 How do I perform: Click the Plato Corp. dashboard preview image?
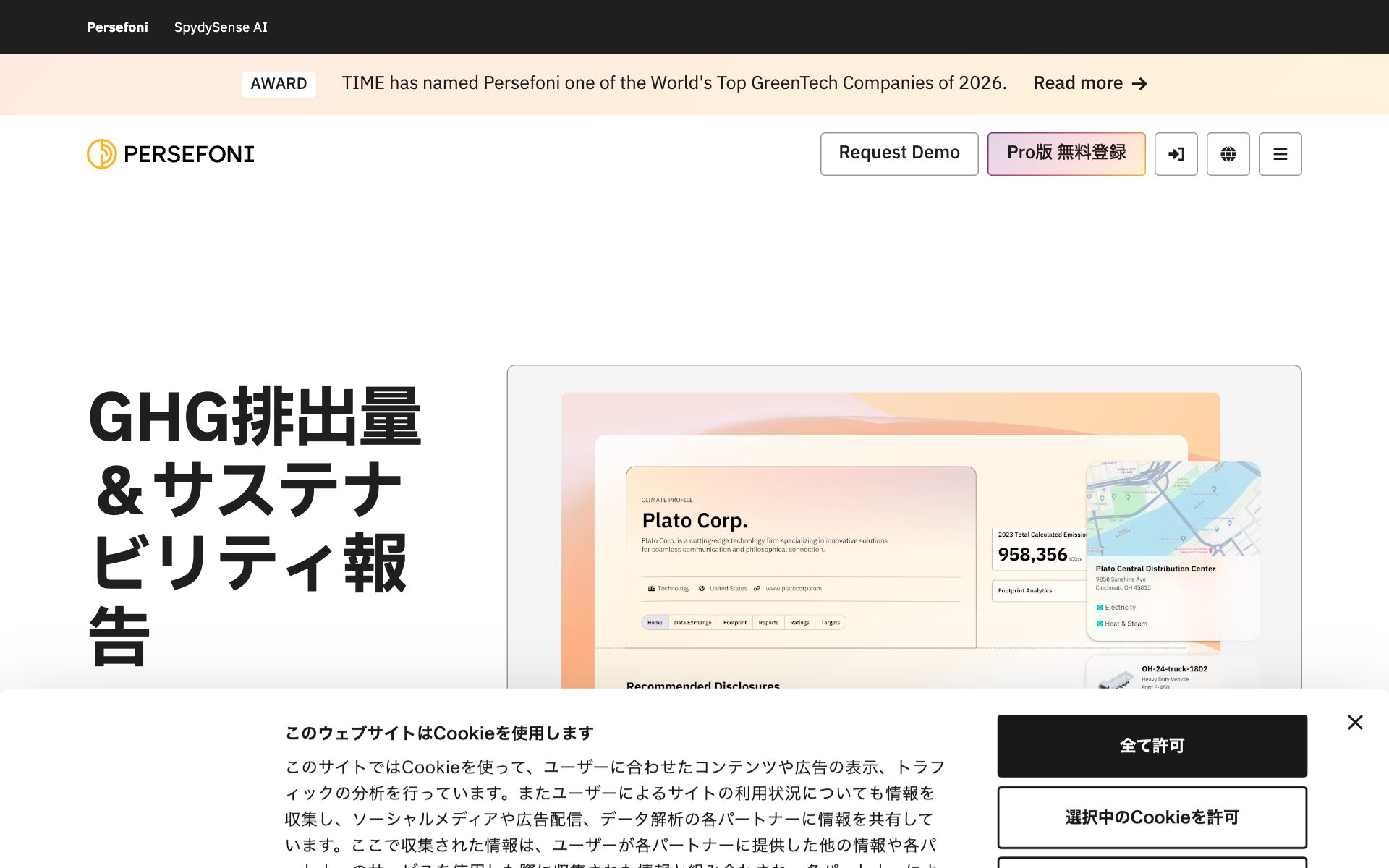[x=904, y=527]
